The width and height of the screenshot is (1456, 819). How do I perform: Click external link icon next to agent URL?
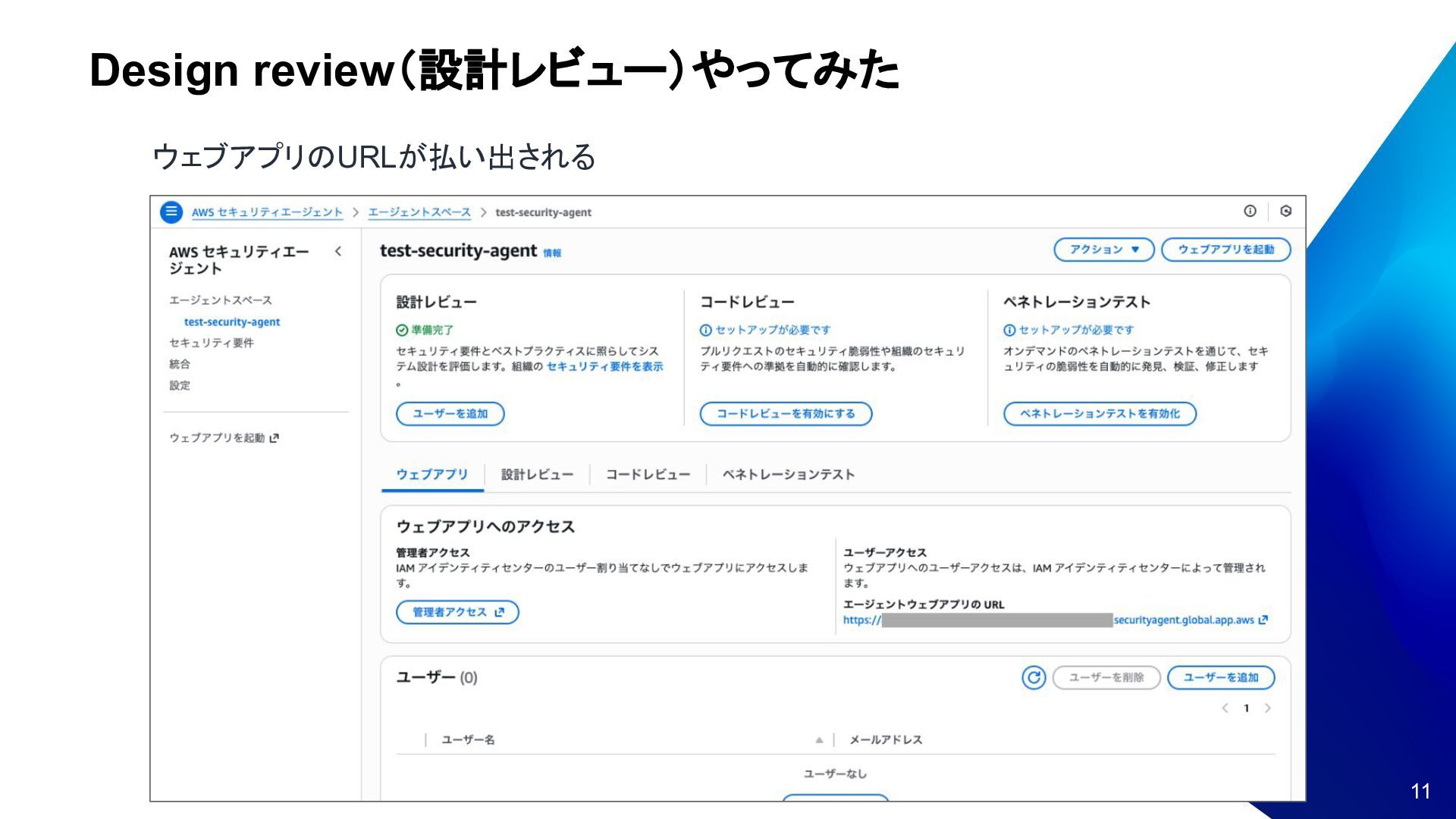pos(1263,620)
